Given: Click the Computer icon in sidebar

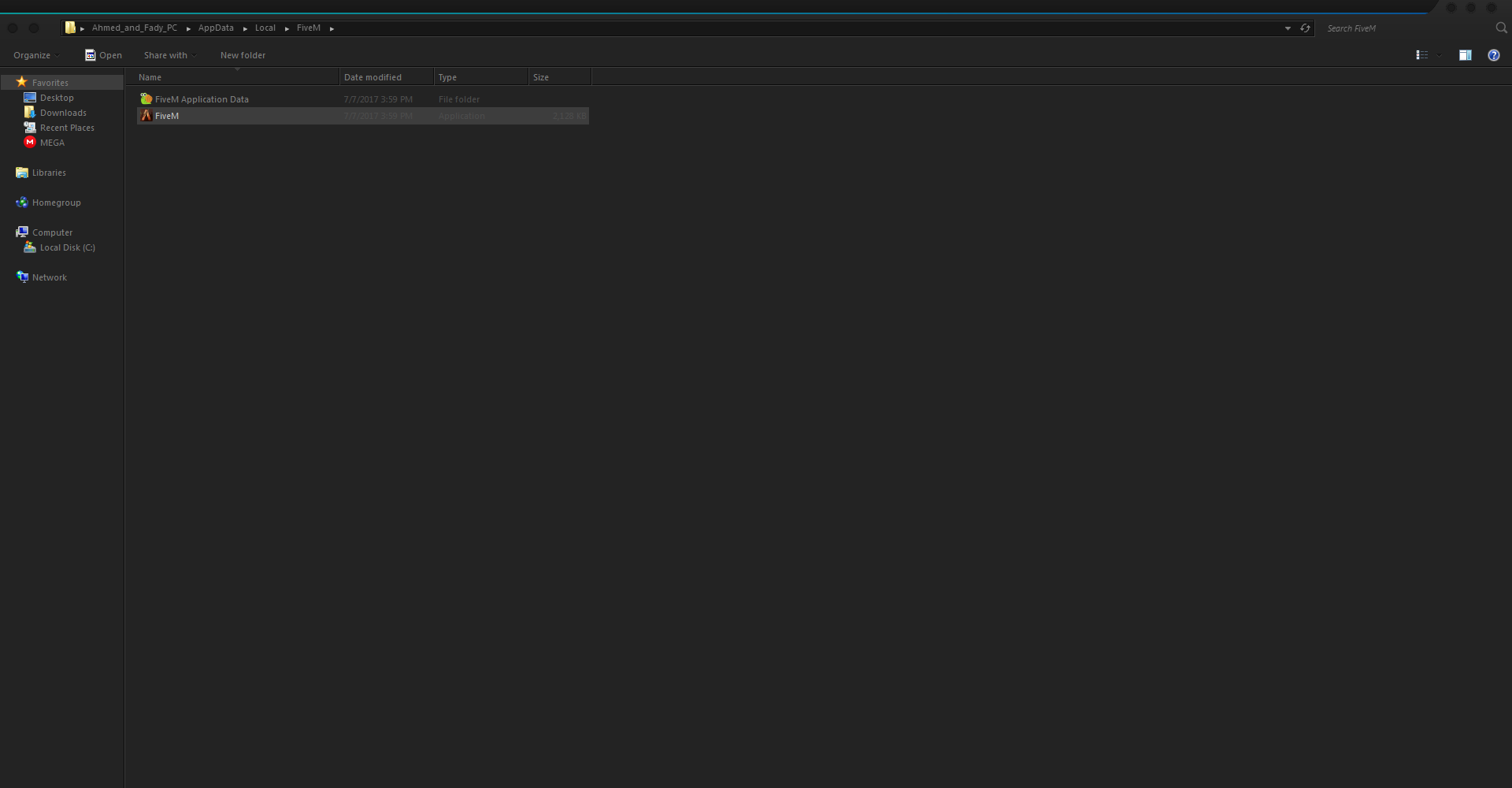Looking at the screenshot, I should pos(22,232).
